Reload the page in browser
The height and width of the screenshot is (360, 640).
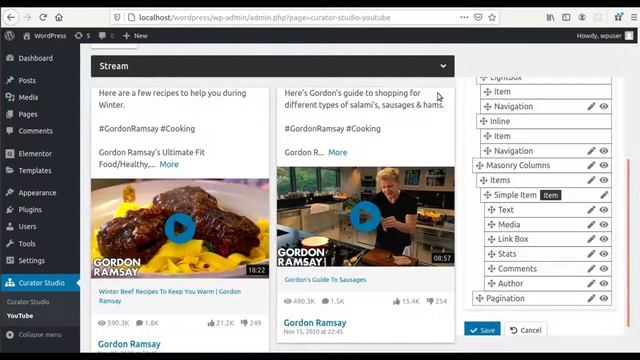point(43,17)
